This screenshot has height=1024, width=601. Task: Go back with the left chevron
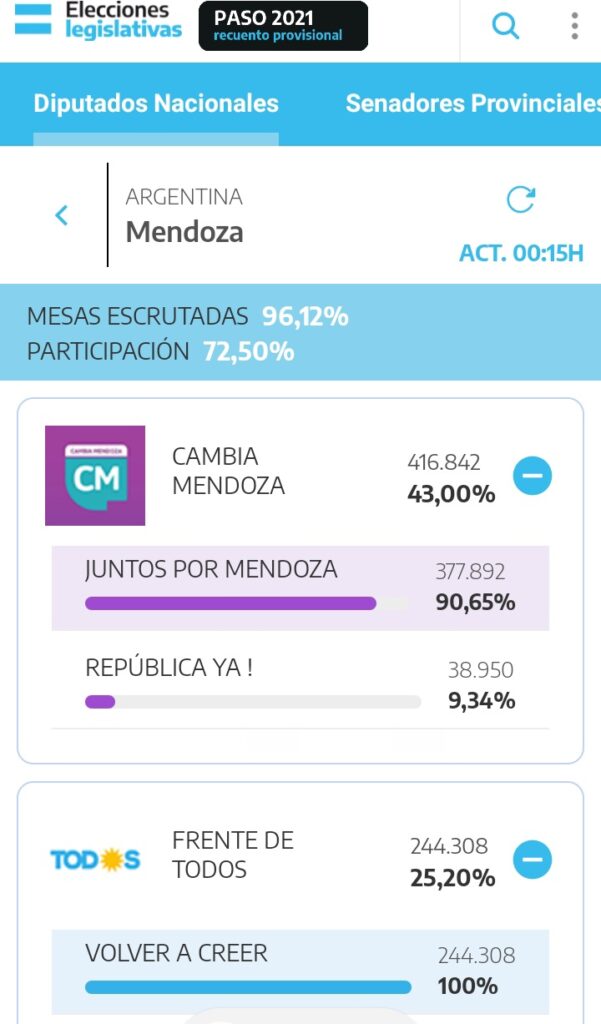coord(62,215)
